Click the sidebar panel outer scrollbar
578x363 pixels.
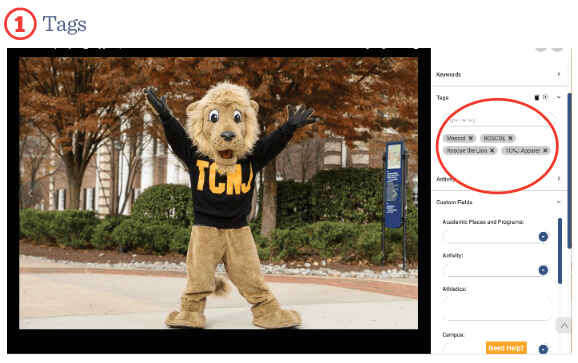[570, 170]
